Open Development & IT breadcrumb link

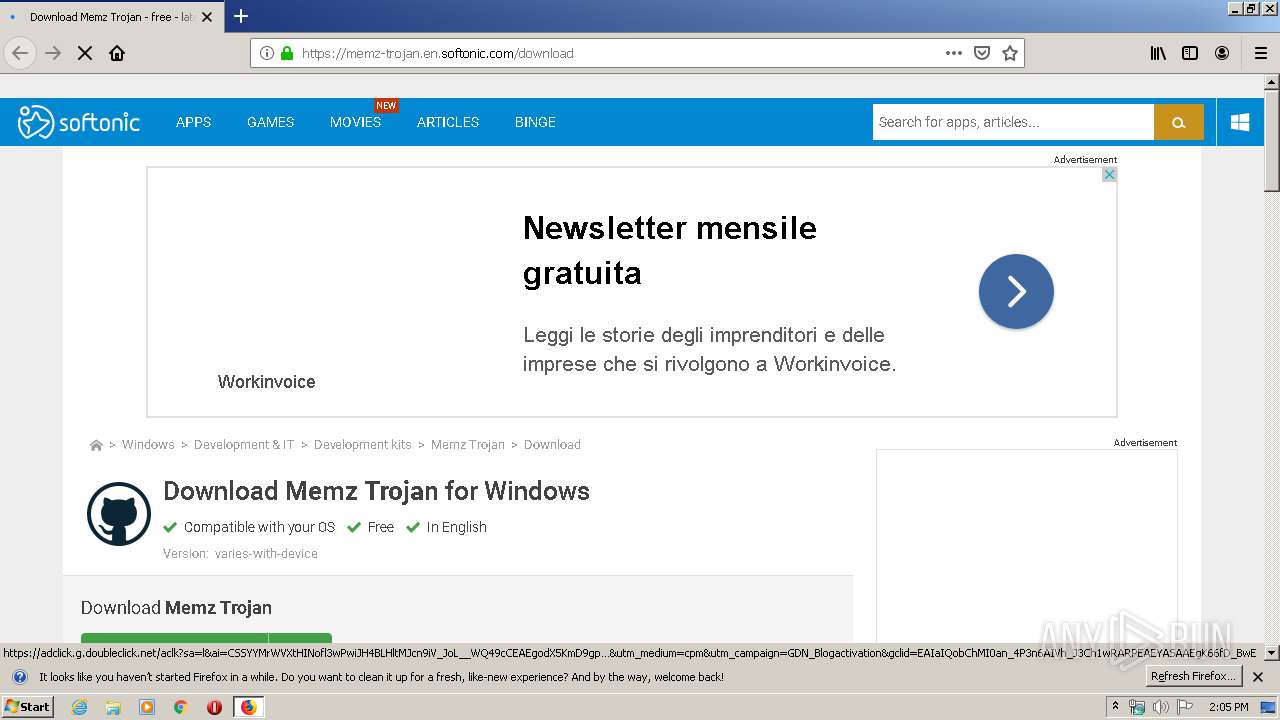click(244, 445)
